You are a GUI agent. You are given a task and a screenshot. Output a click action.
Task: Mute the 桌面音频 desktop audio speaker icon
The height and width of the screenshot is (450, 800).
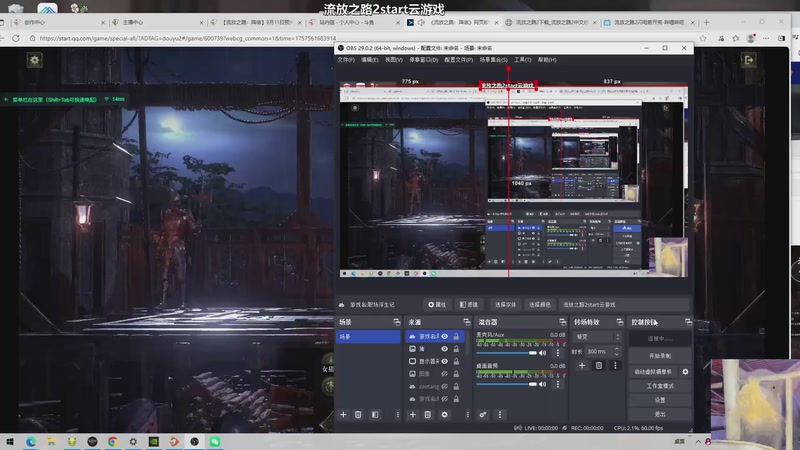coord(542,384)
